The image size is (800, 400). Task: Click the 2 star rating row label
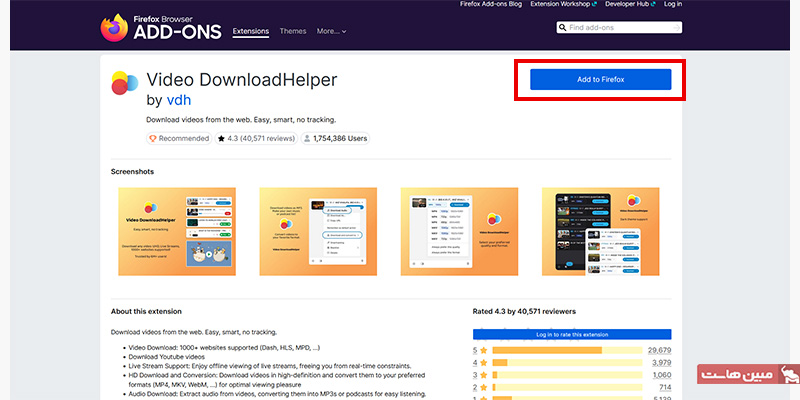pyautogui.click(x=480, y=387)
